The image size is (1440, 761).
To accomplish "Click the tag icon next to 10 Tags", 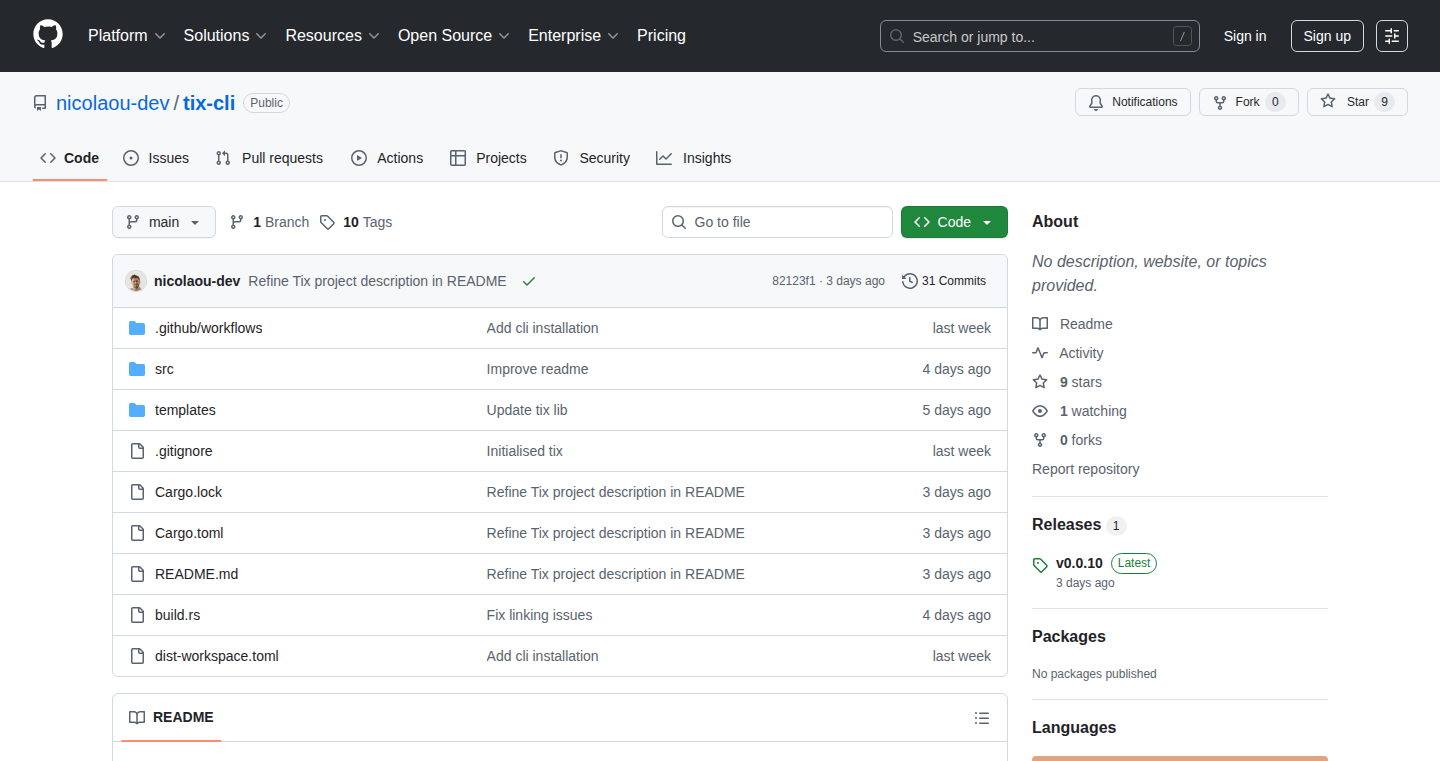I will (327, 222).
